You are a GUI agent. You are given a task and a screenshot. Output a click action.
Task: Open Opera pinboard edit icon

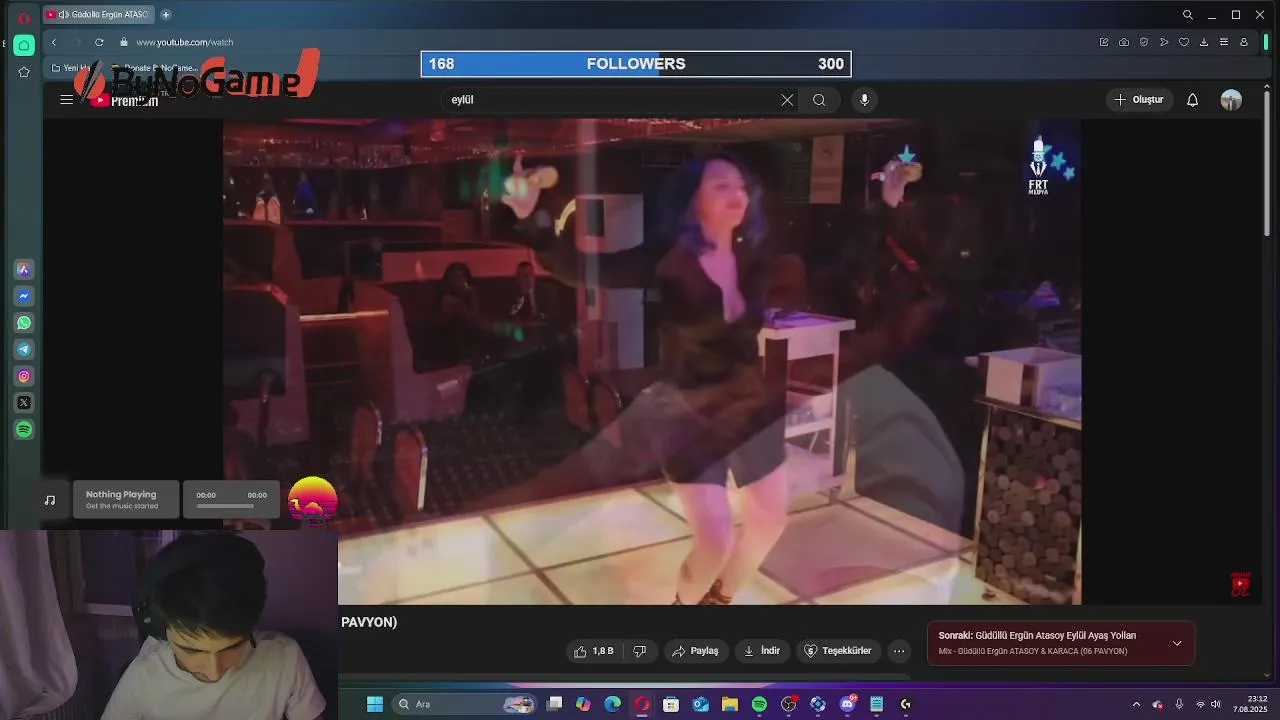tap(1104, 42)
